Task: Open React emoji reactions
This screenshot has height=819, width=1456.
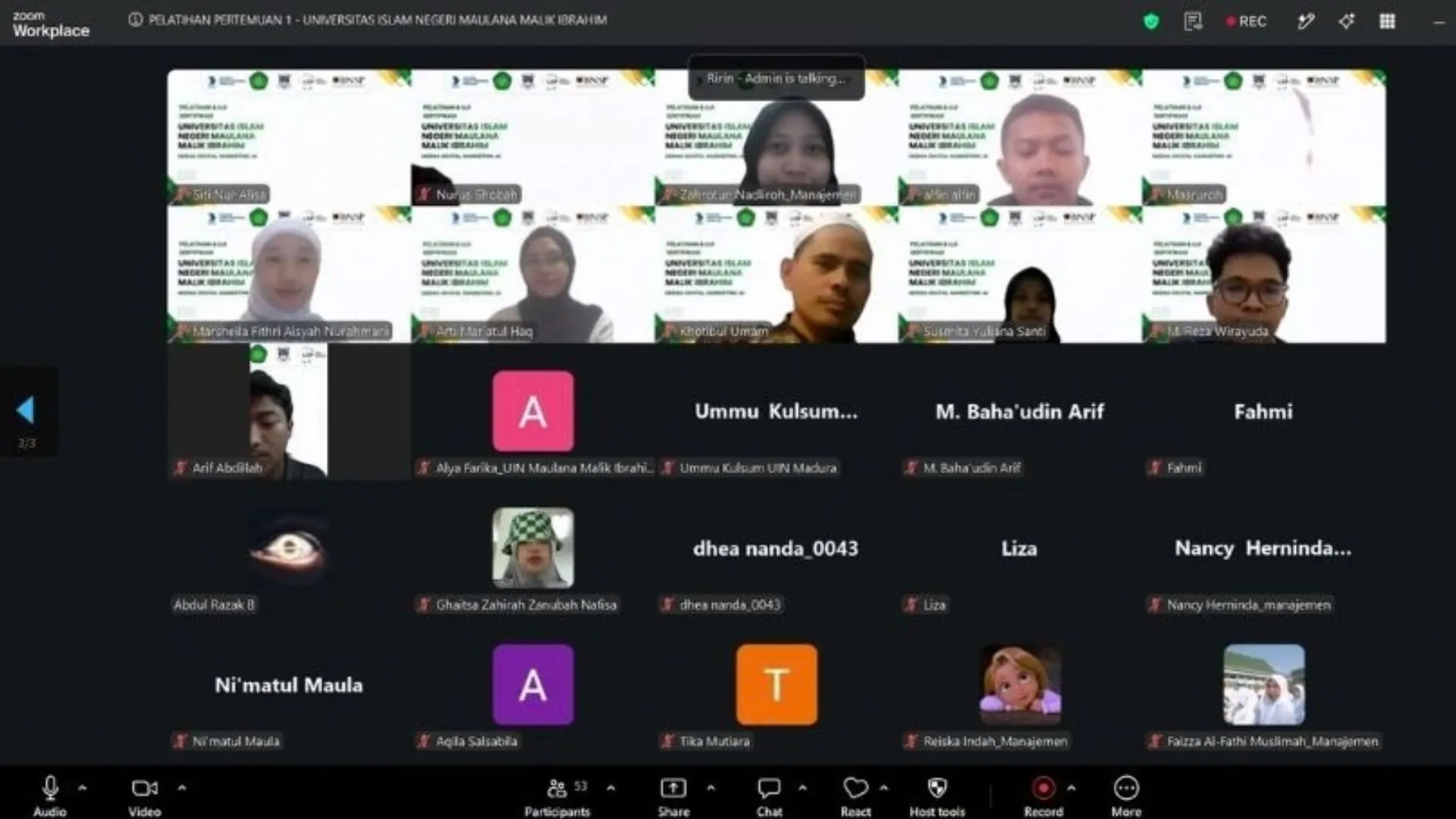Action: click(855, 796)
